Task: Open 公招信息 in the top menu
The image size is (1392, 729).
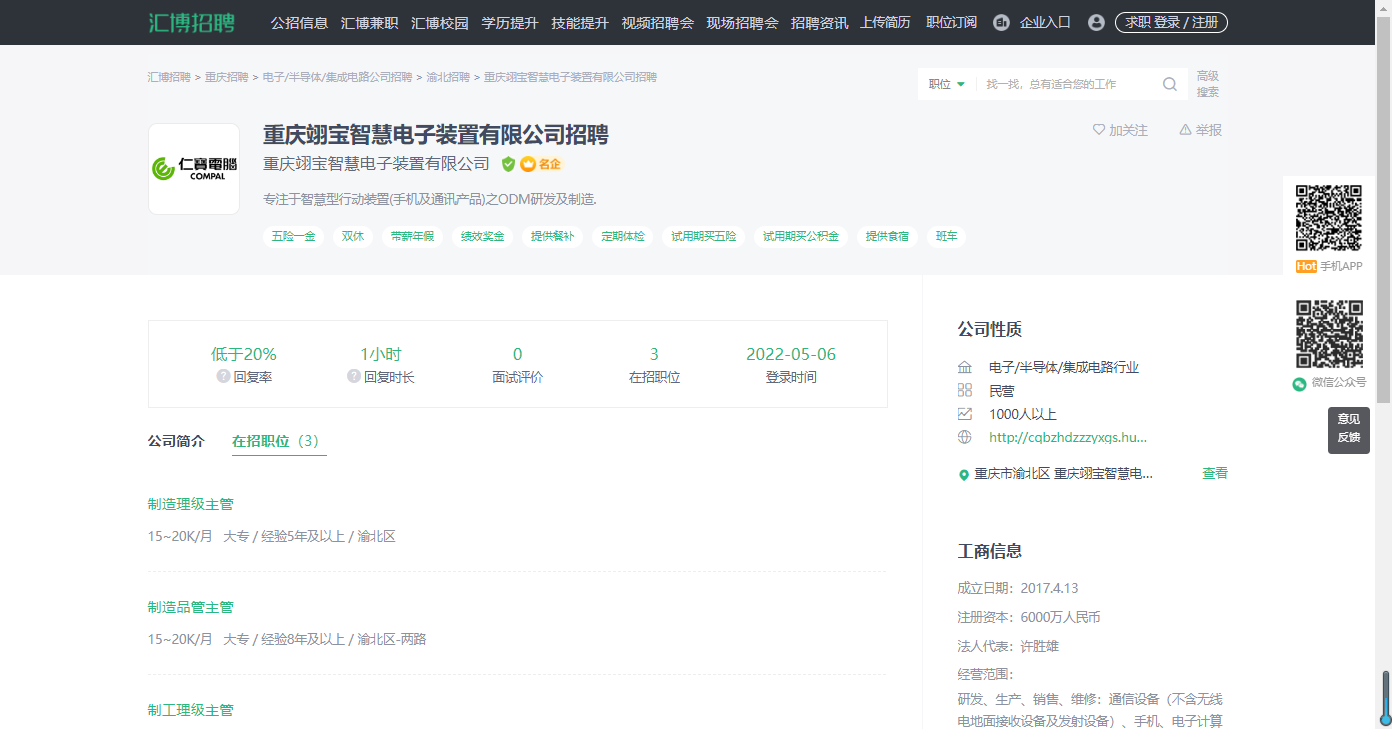Action: 299,22
